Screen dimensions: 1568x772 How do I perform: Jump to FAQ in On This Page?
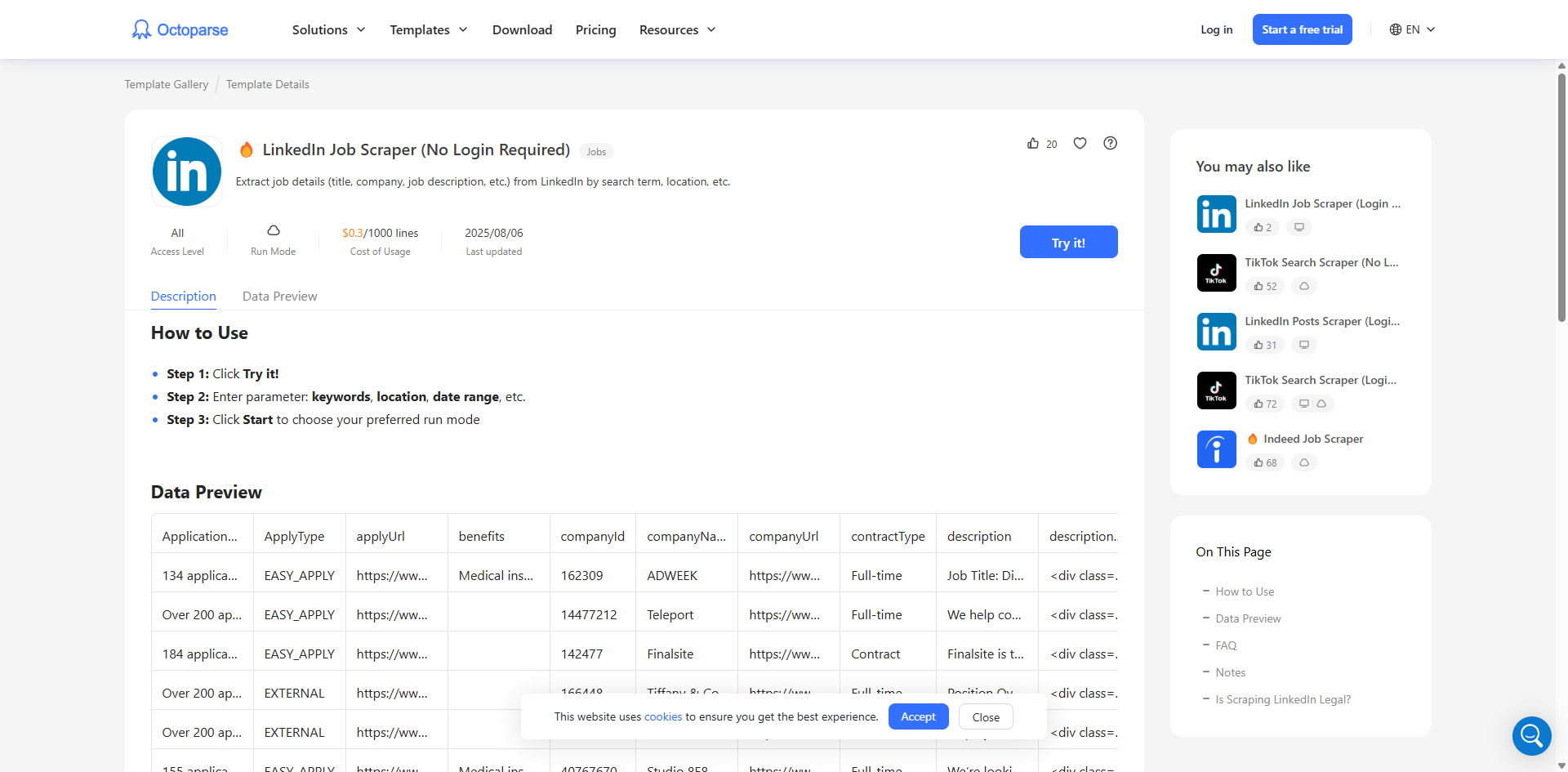coord(1226,645)
